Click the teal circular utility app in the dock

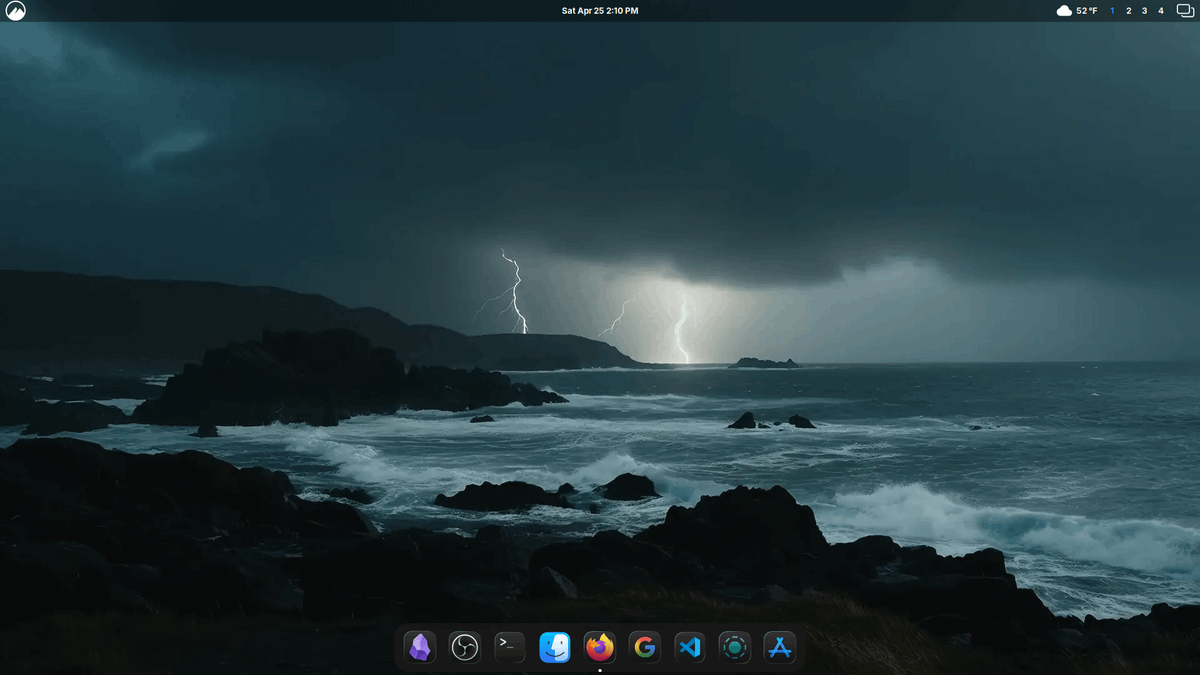[x=735, y=647]
